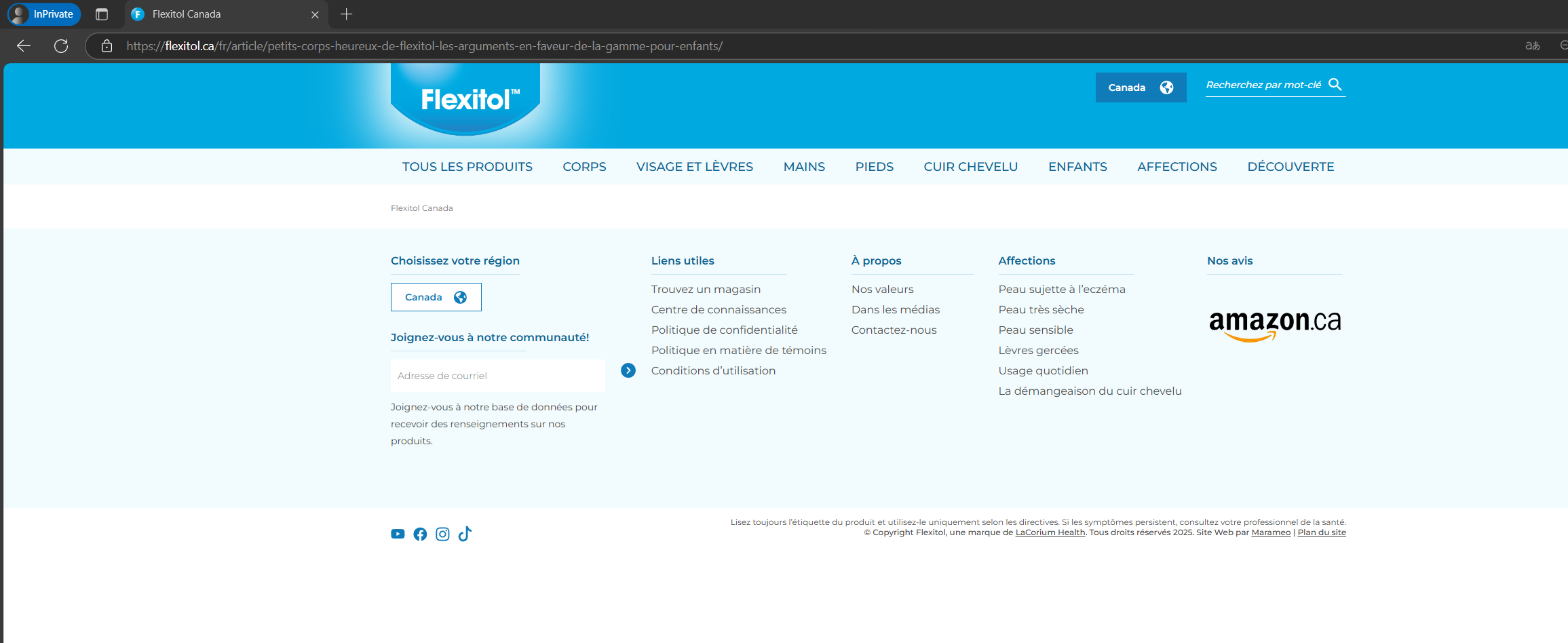Open the Facebook social link
Image resolution: width=1568 pixels, height=643 pixels.
[420, 534]
